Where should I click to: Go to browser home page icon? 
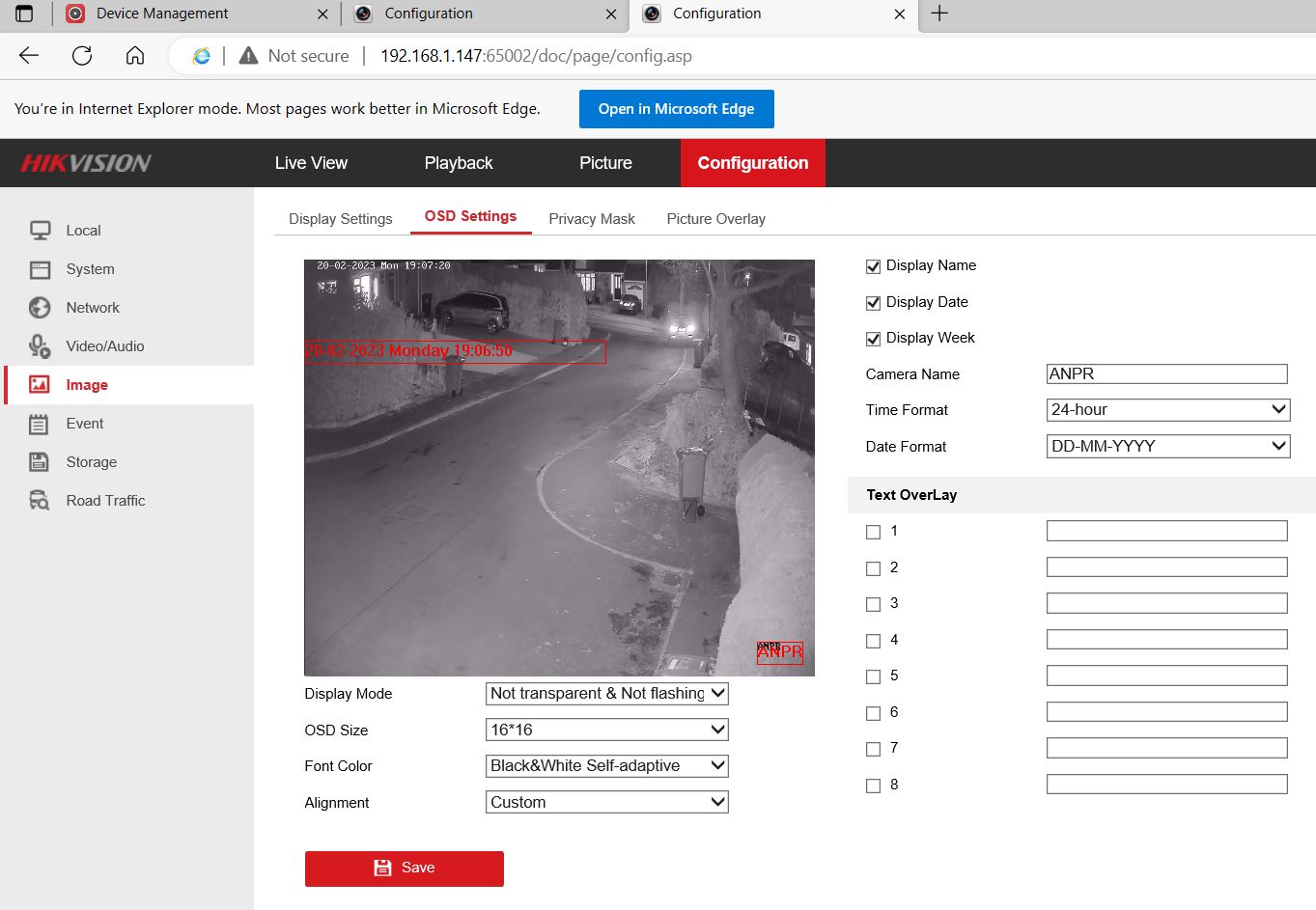(x=135, y=56)
